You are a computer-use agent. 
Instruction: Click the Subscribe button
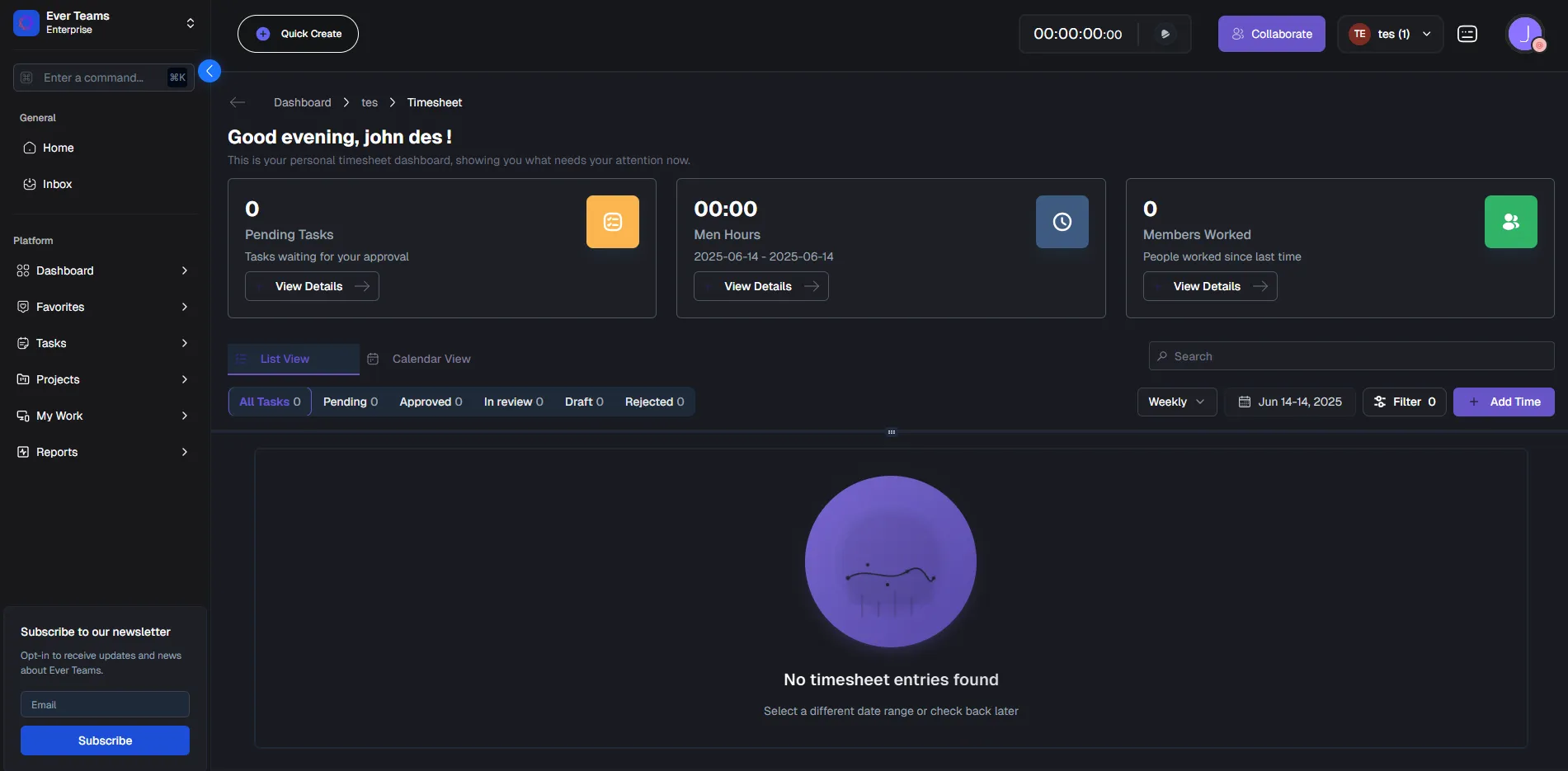click(105, 740)
